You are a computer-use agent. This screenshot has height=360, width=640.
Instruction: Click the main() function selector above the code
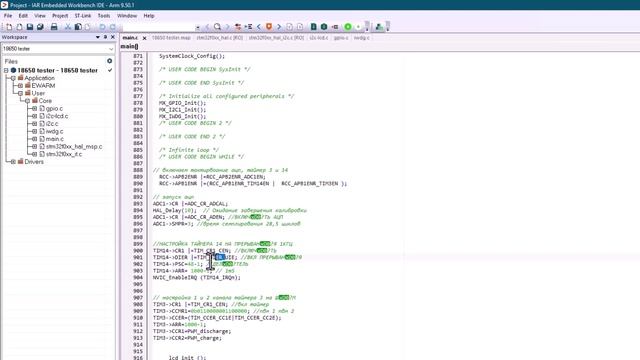click(129, 47)
